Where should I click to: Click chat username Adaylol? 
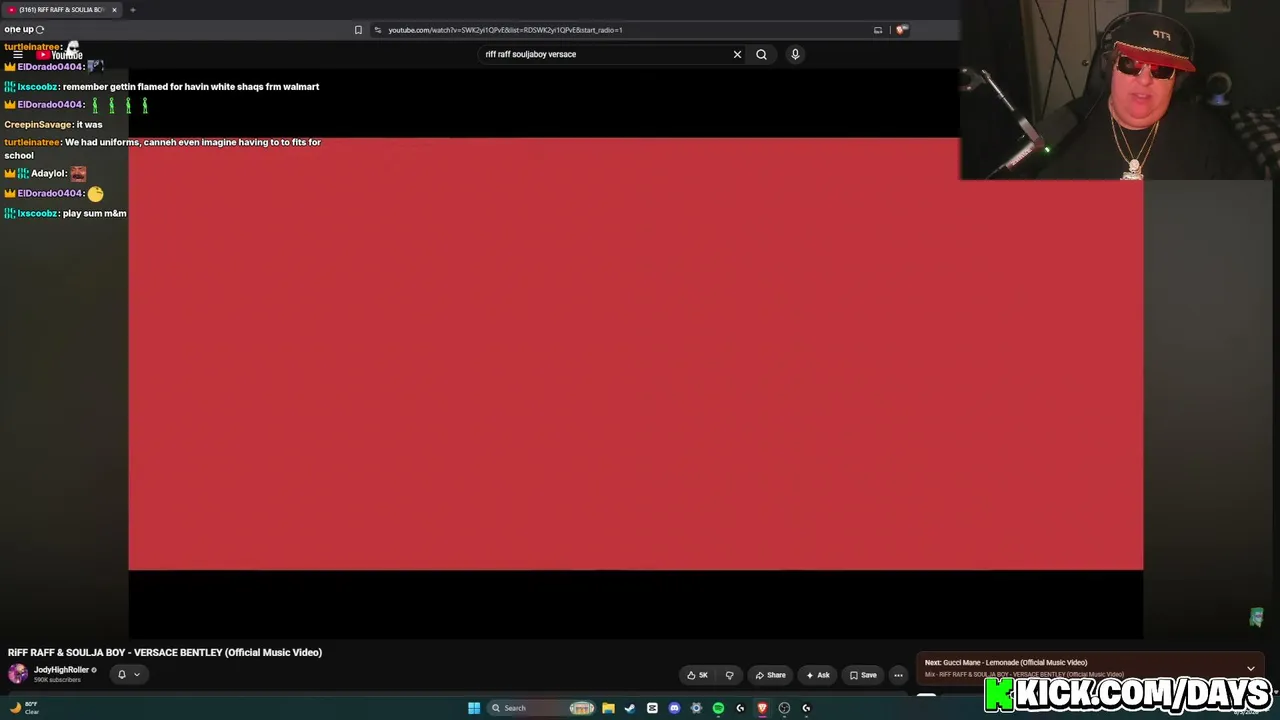[48, 173]
